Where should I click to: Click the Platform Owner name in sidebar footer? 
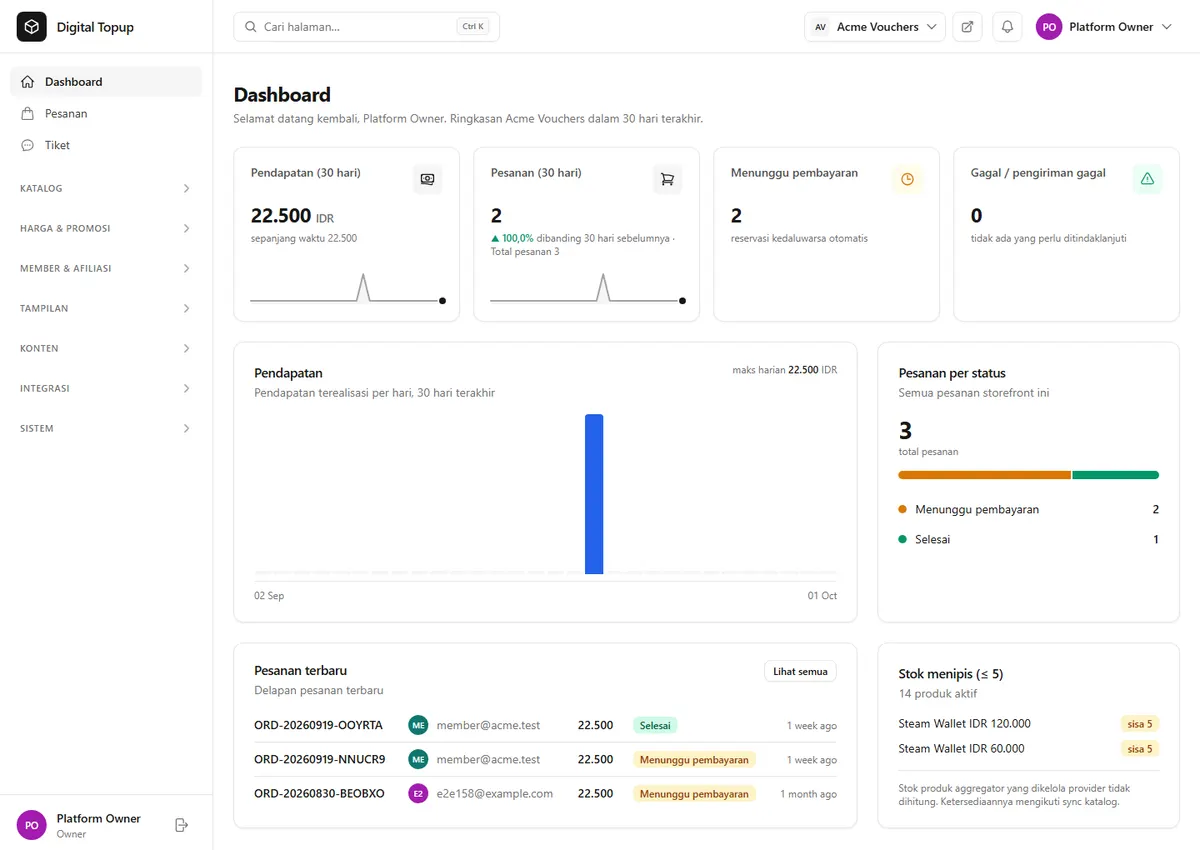click(x=98, y=818)
